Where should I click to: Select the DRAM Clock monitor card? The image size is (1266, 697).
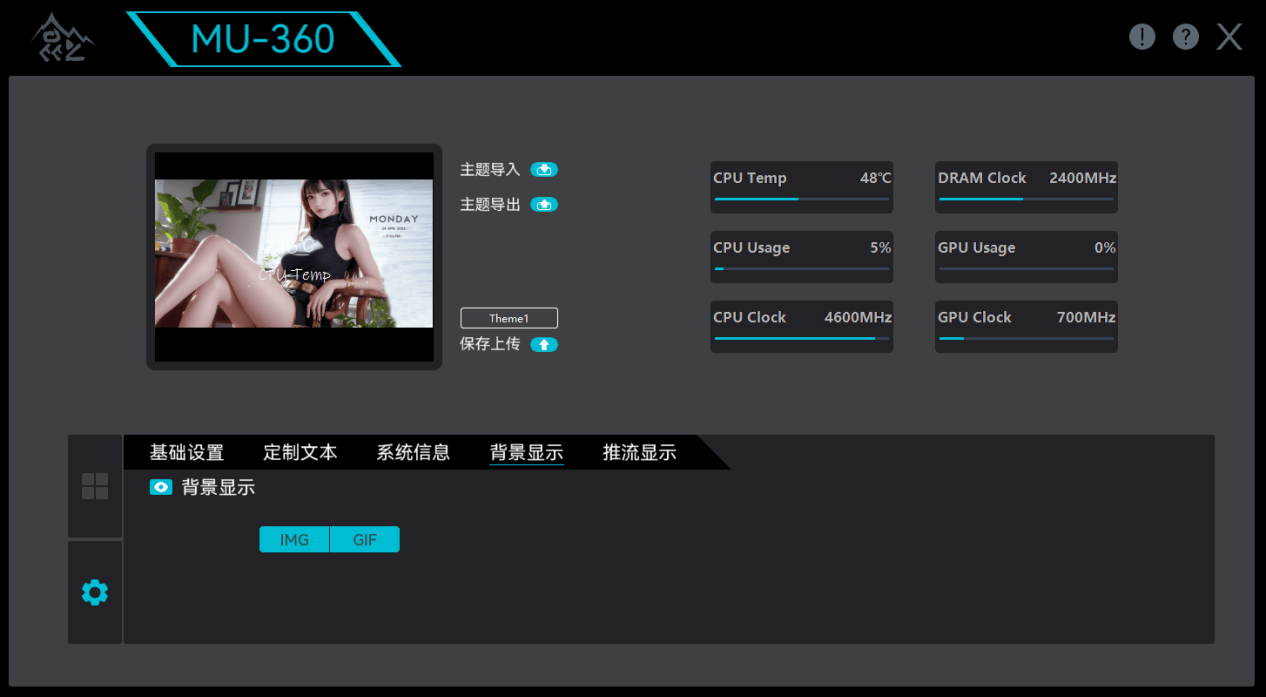1026,187
